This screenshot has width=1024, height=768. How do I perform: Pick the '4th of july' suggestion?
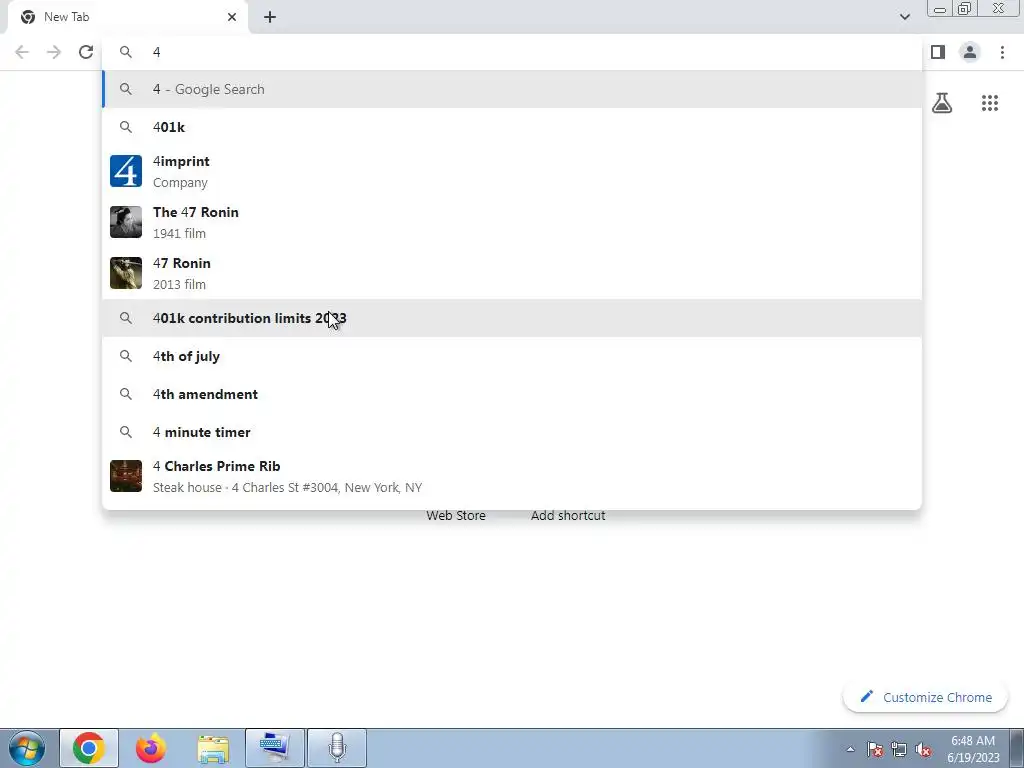coord(512,356)
